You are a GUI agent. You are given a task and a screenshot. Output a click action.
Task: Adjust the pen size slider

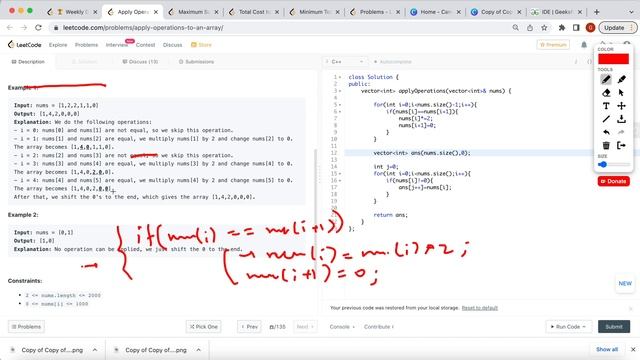614,164
